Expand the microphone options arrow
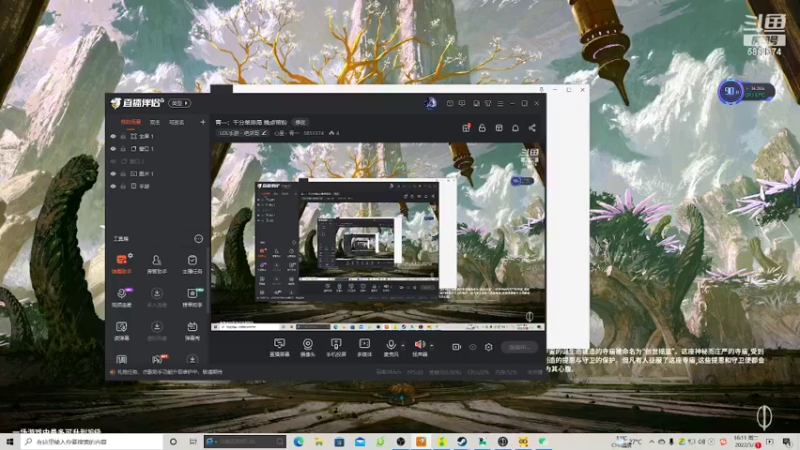 pyautogui.click(x=403, y=345)
